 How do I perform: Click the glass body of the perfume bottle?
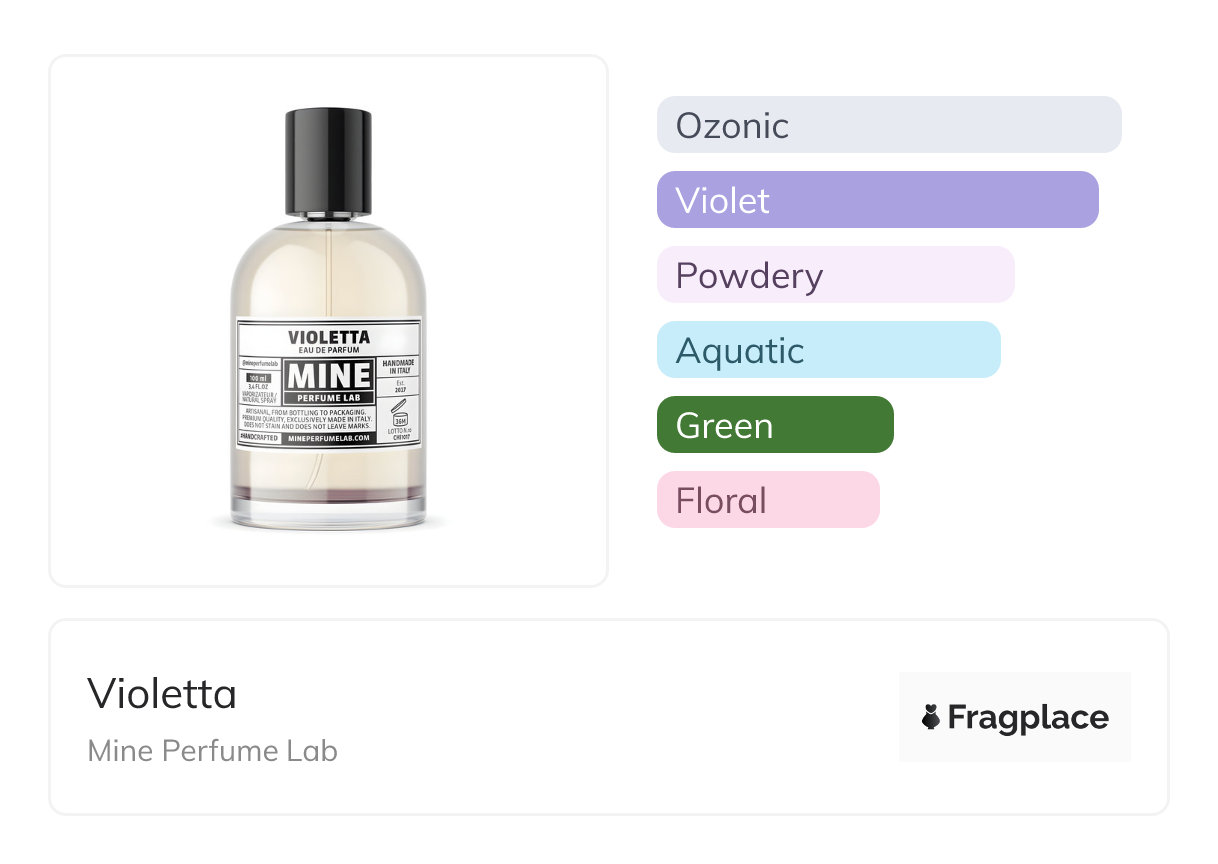328,270
